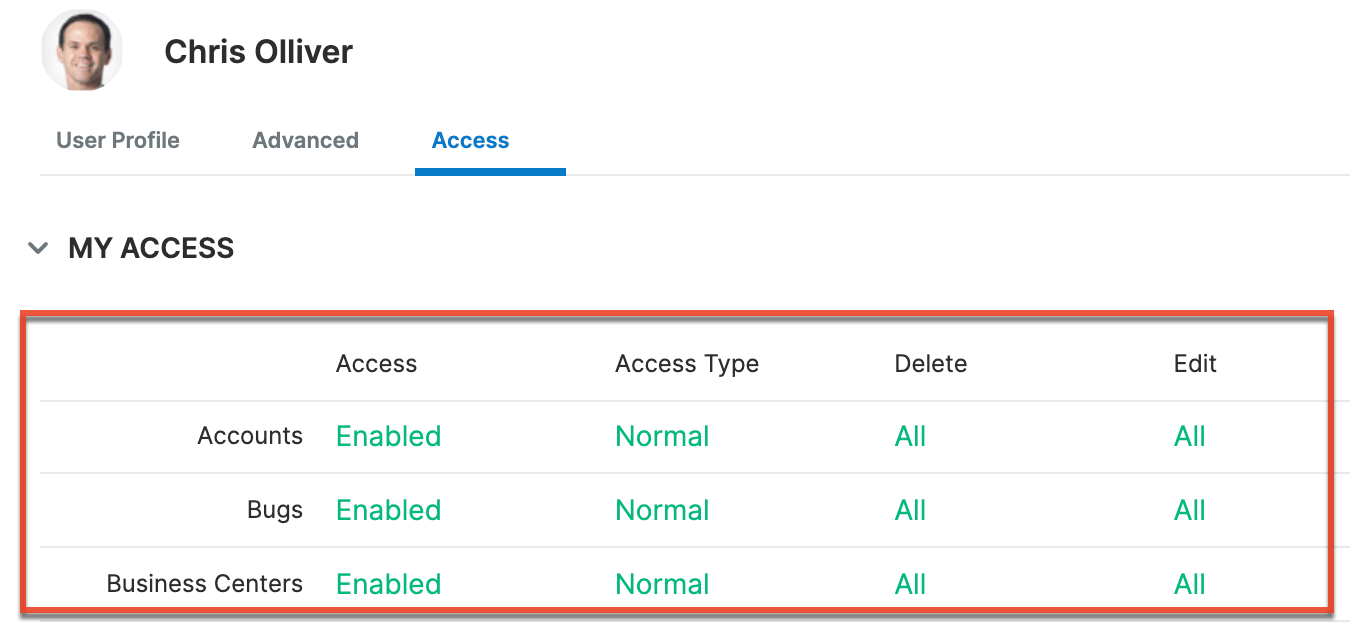
Task: Click Bugs Access Type 'Normal' value
Action: click(x=662, y=511)
